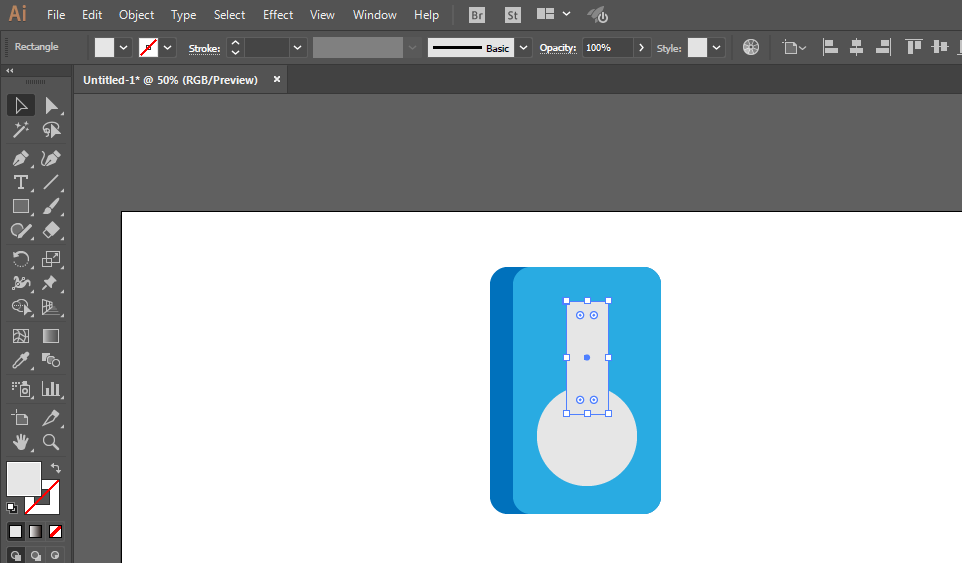This screenshot has height=563, width=962.
Task: Close the Untitled-1 document tab
Action: pyautogui.click(x=277, y=79)
